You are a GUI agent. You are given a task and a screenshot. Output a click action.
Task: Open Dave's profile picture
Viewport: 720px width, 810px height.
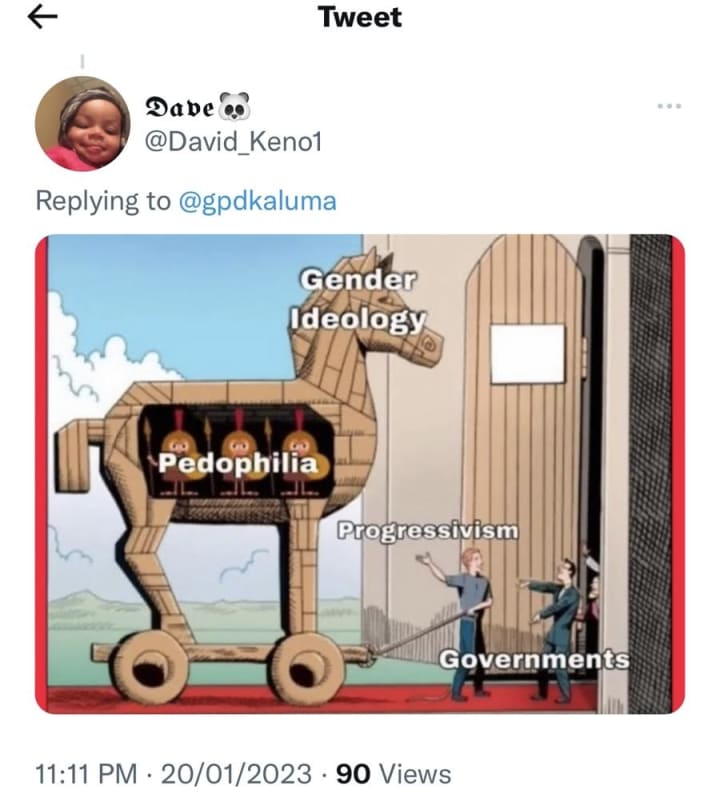coord(83,123)
